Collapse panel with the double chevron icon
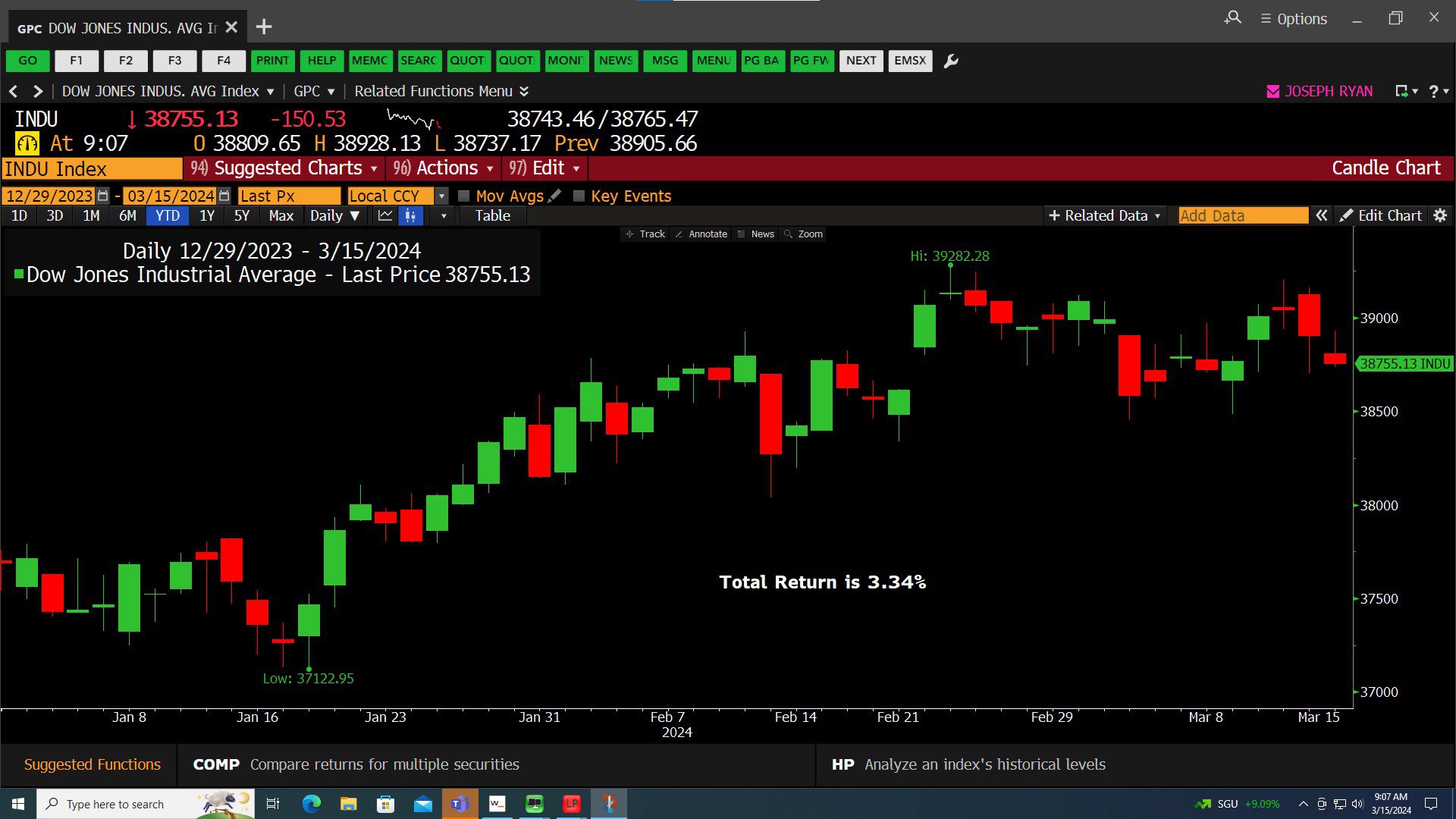 1322,216
